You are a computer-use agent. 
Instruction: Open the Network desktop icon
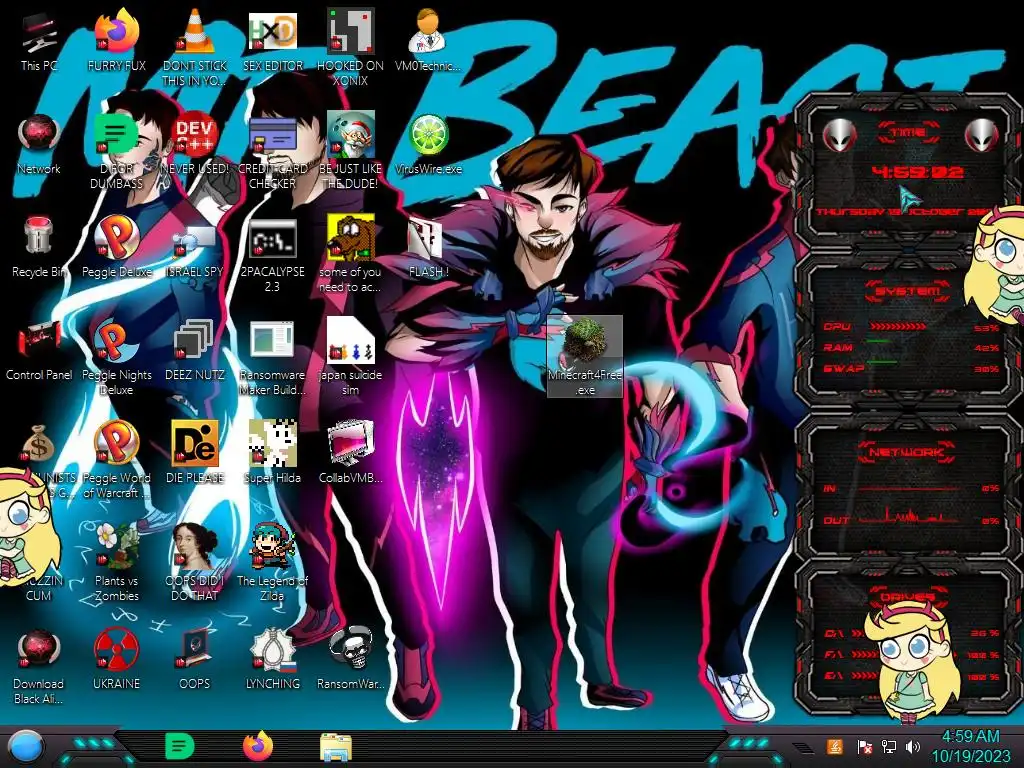tap(39, 145)
